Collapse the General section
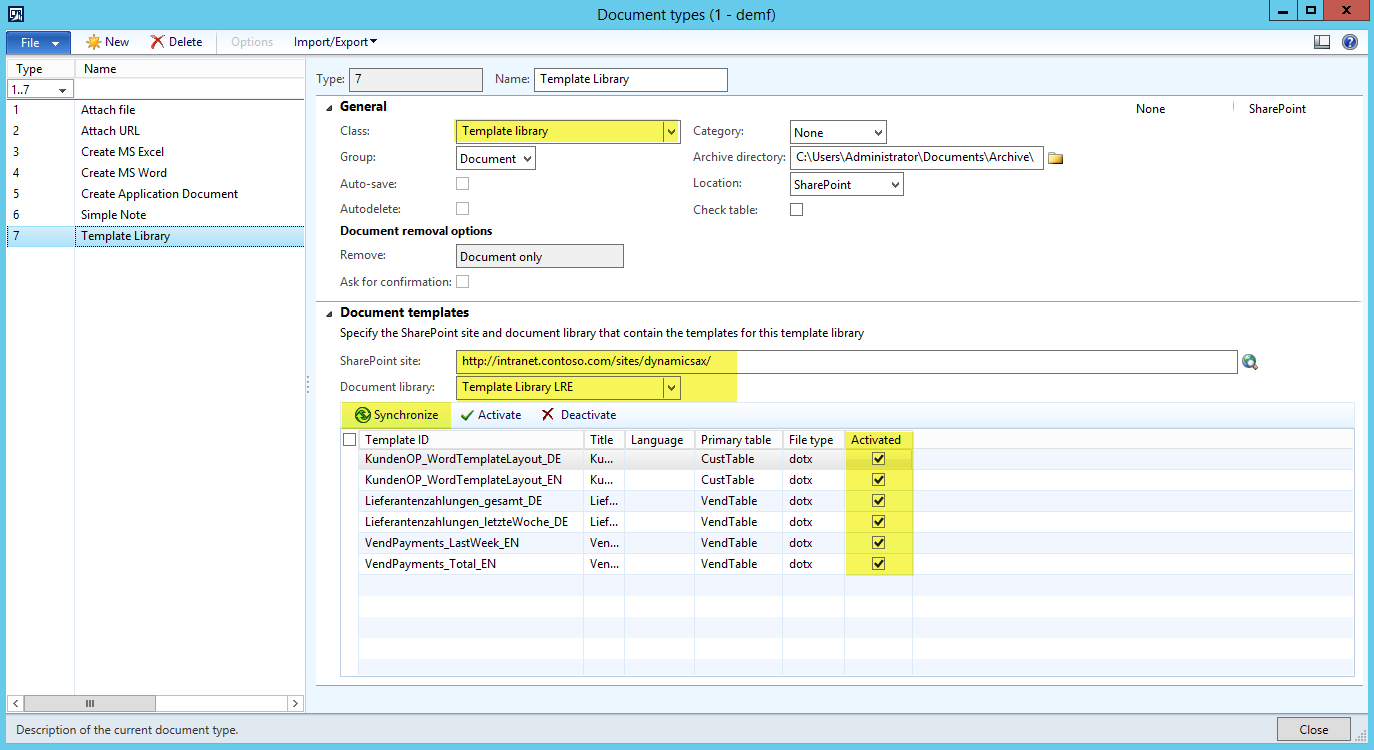1374x750 pixels. point(329,107)
